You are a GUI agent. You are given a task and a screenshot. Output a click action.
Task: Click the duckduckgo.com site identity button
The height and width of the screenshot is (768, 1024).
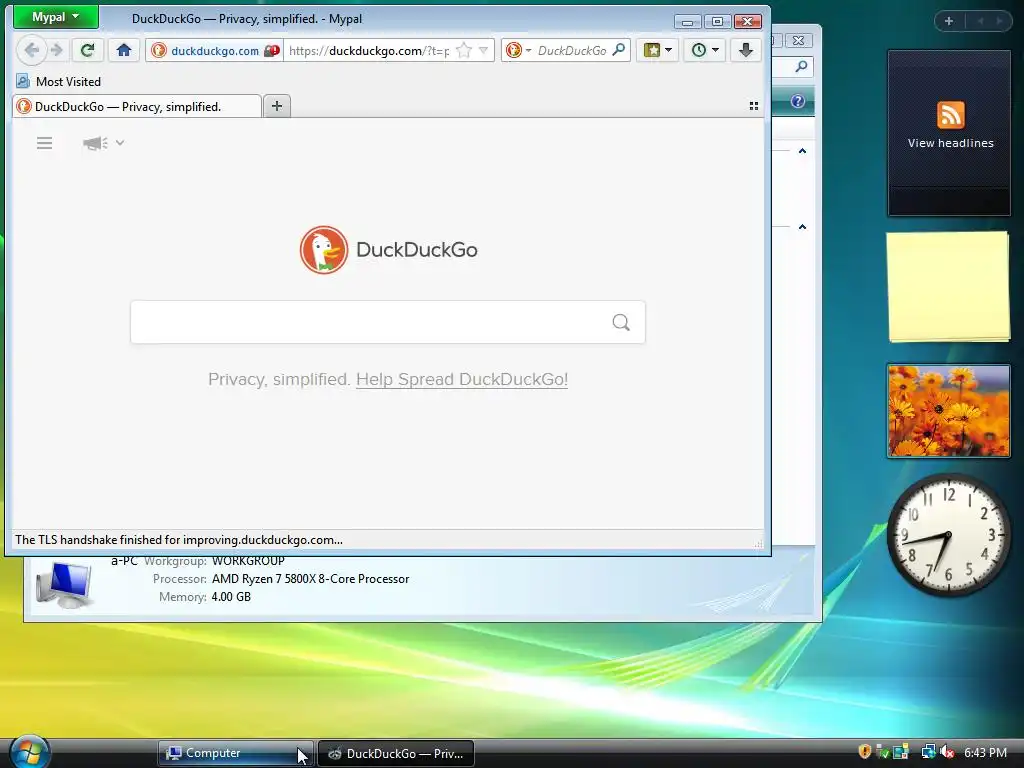[x=215, y=50]
